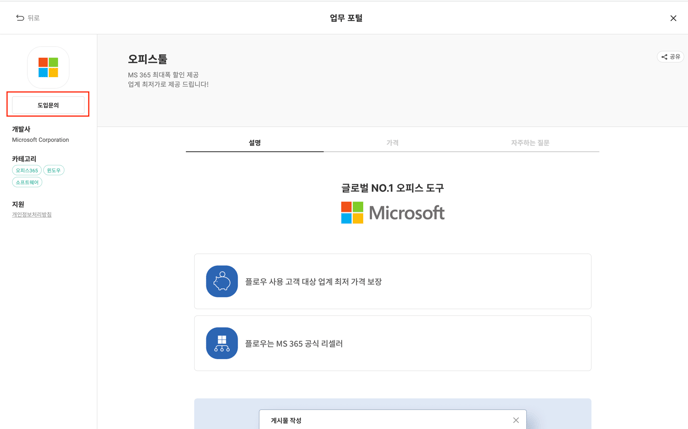Click the 'Microsoft Corporation' developer text
Viewport: 688px width, 429px height.
tap(40, 140)
